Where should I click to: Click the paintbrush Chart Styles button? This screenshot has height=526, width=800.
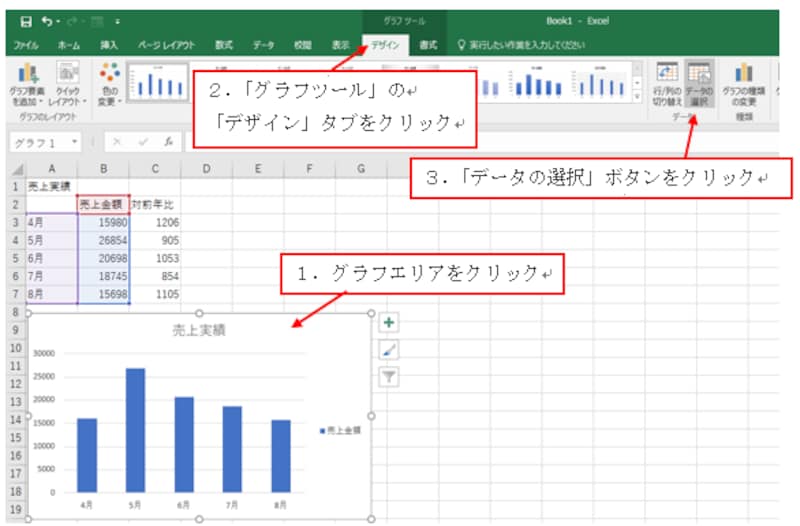[389, 350]
